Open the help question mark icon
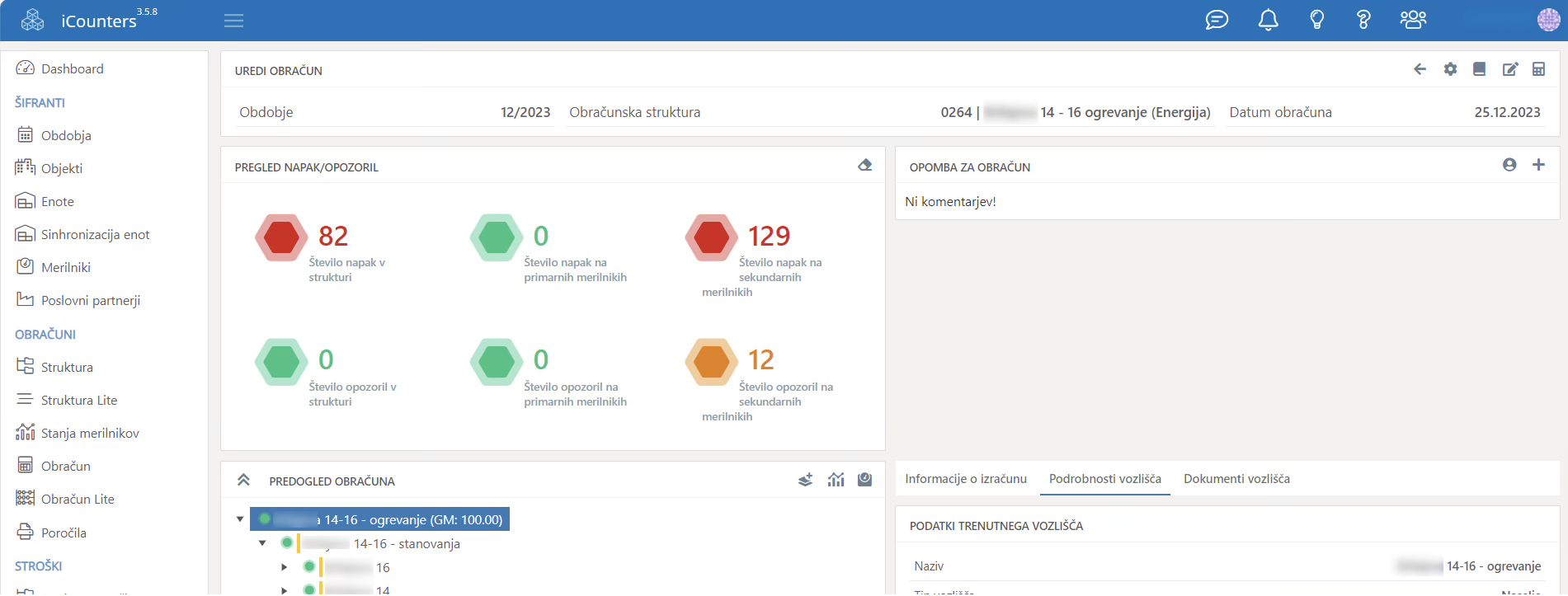Image resolution: width=1568 pixels, height=596 pixels. tap(1363, 20)
